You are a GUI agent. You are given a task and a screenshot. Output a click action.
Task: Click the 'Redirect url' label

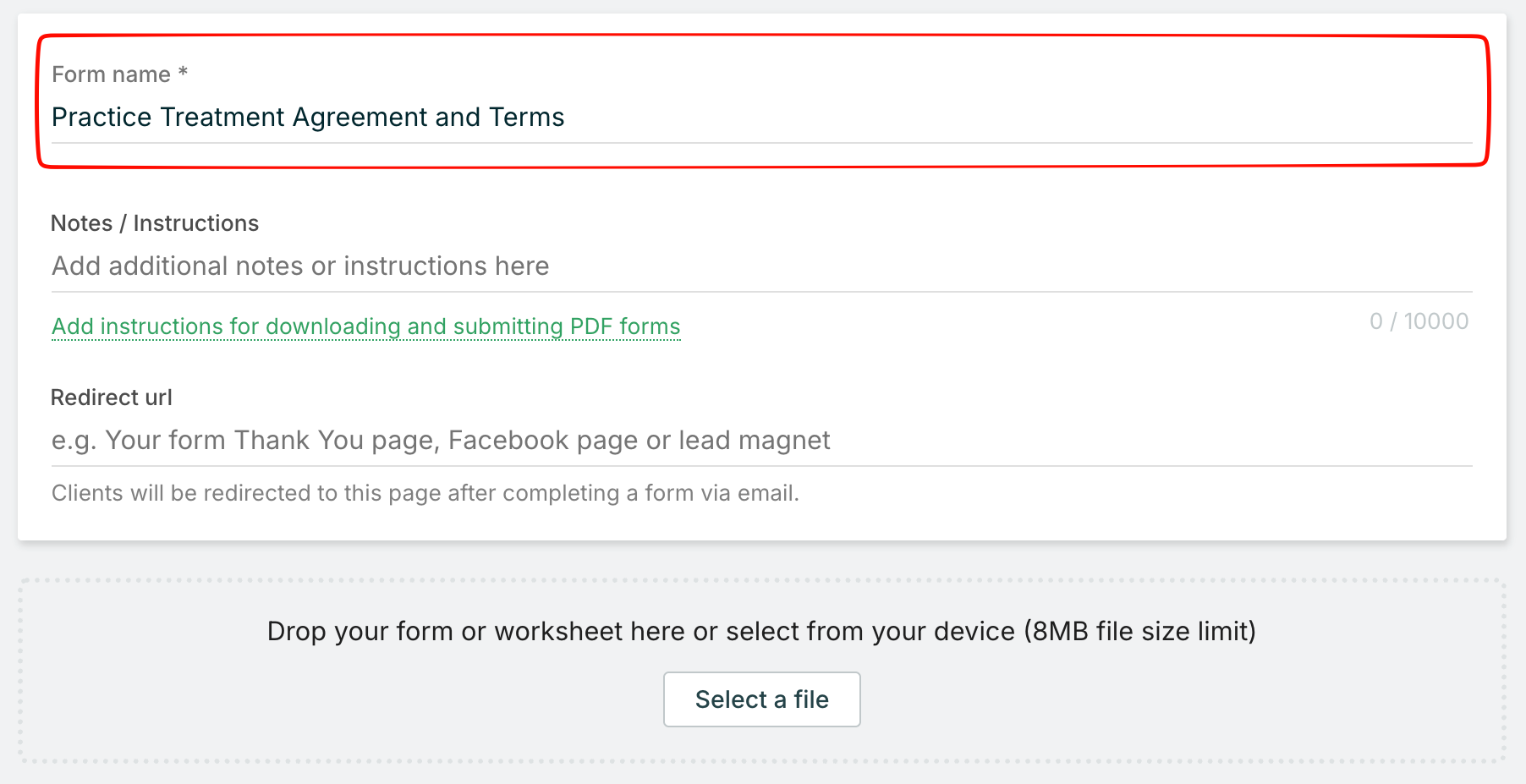[112, 397]
